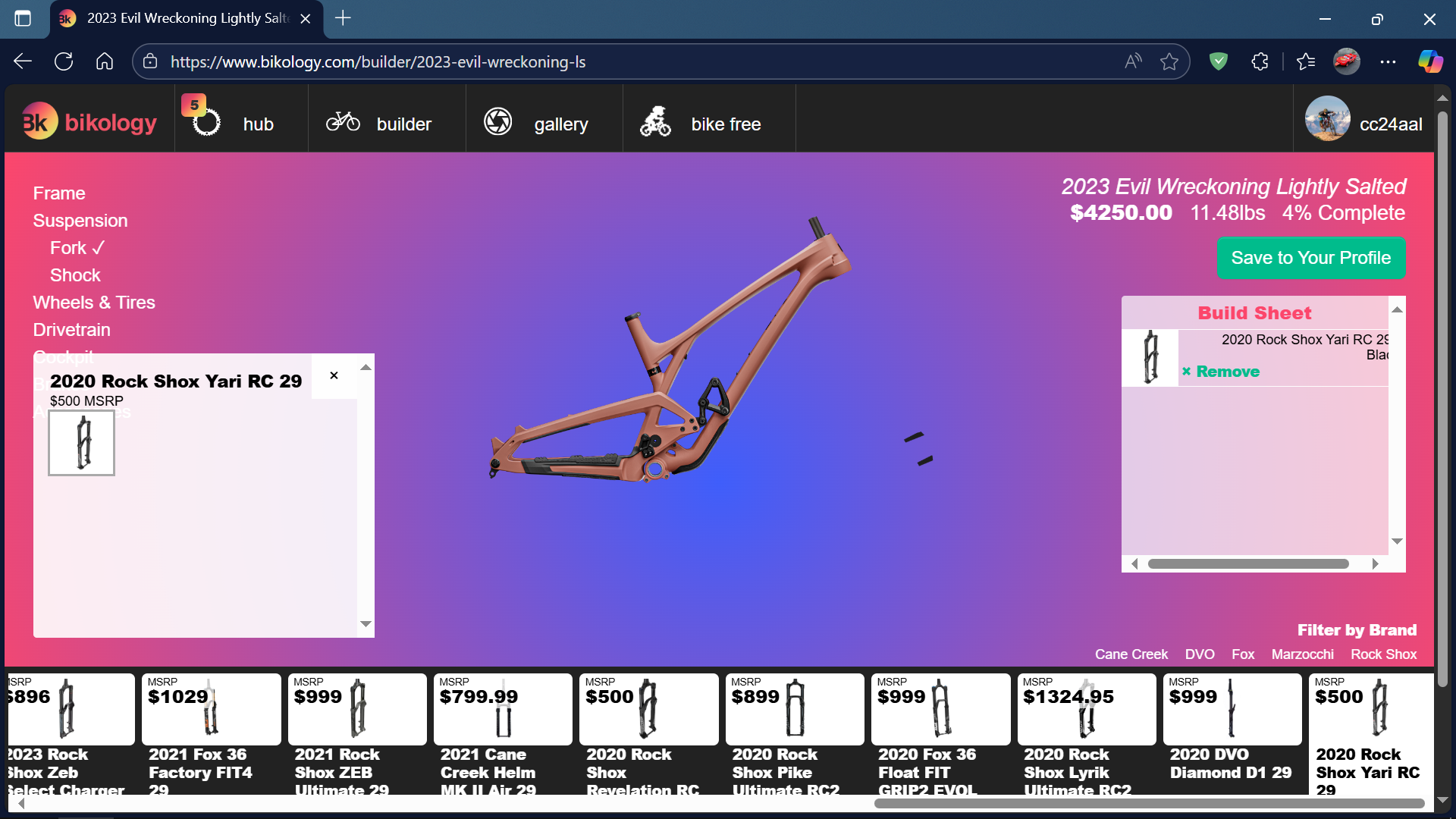The height and width of the screenshot is (819, 1456).
Task: Click Save to Your Profile button
Action: point(1310,258)
